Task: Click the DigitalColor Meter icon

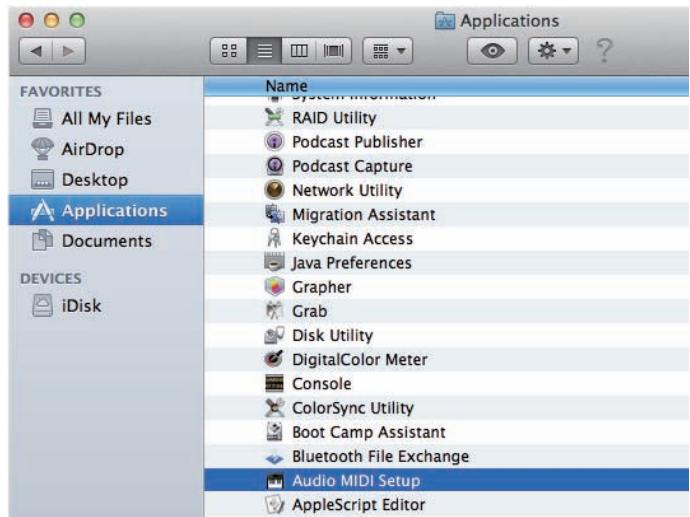Action: (274, 359)
